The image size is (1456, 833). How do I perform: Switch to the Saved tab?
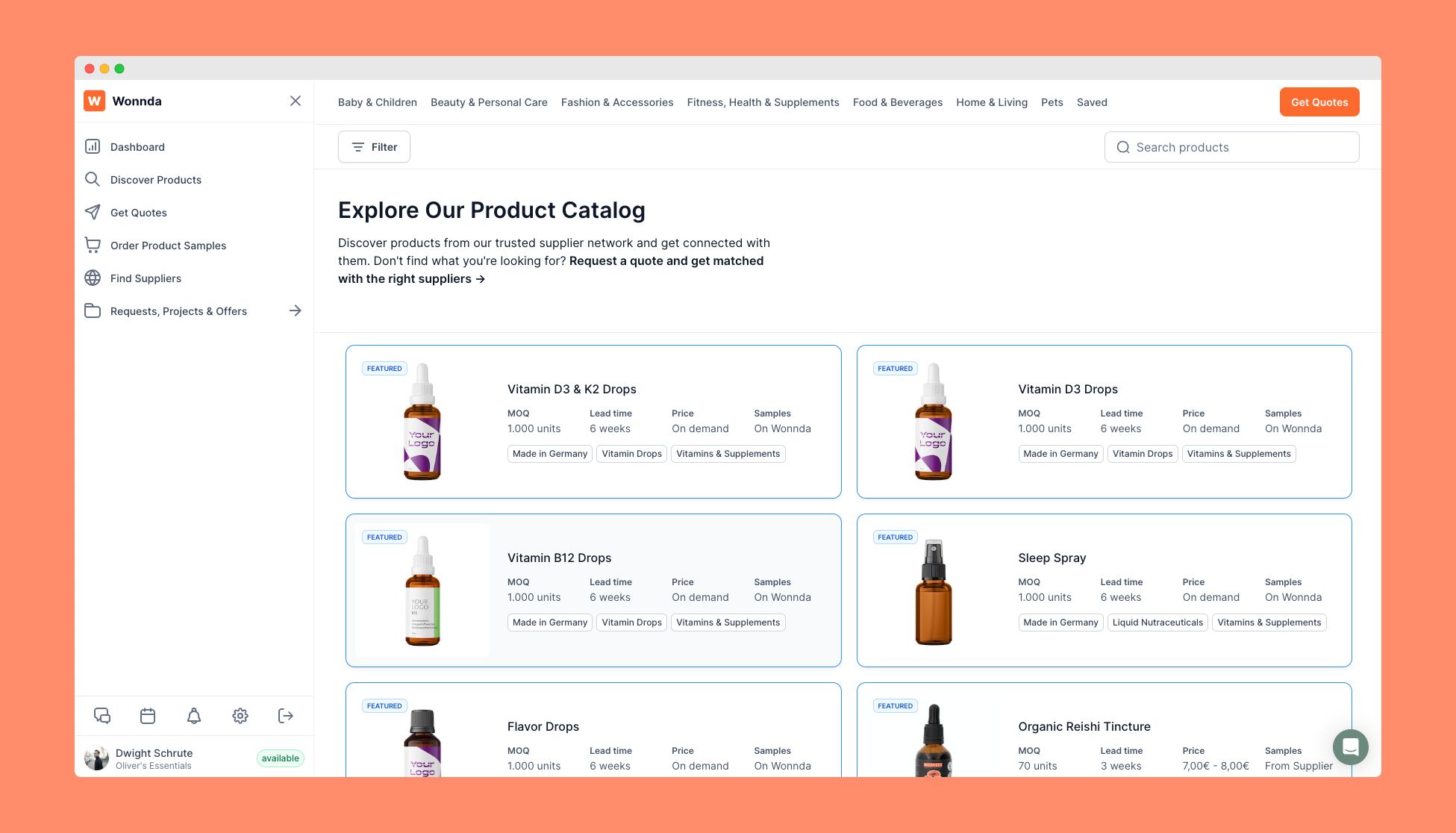1091,102
